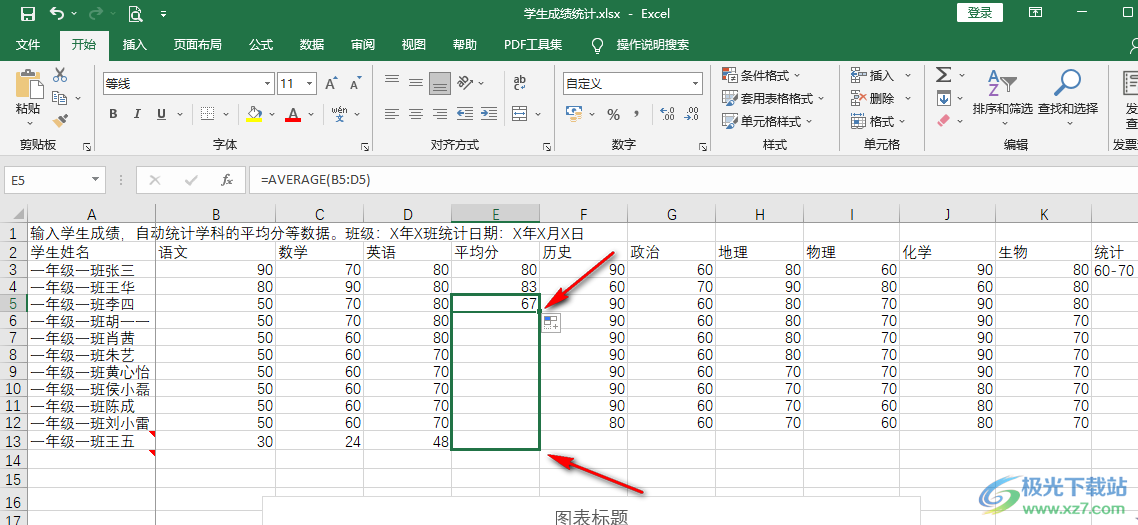The image size is (1138, 525).
Task: Open the 文件 File tab
Action: pos(28,44)
